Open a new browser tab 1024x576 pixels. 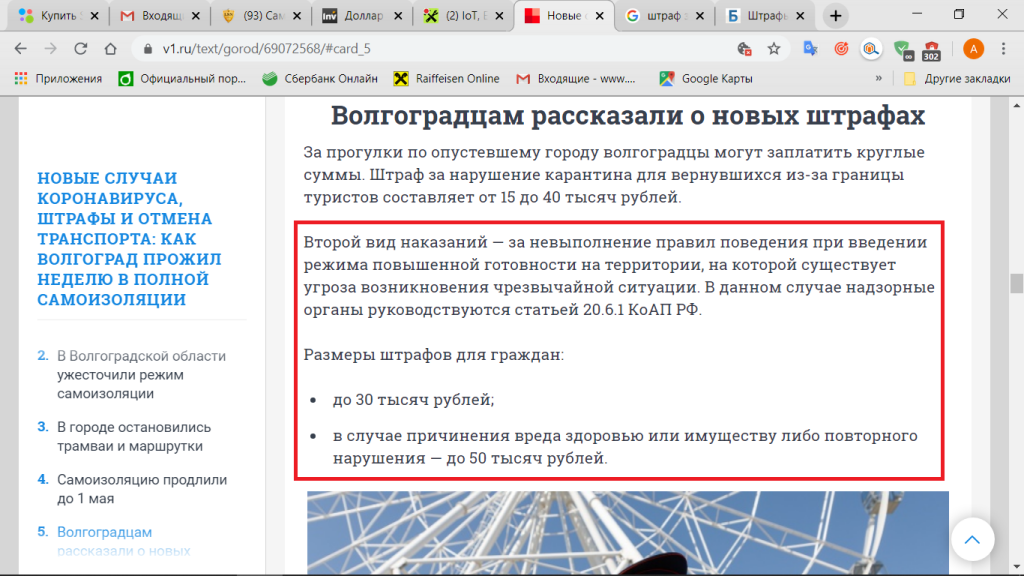tap(836, 16)
